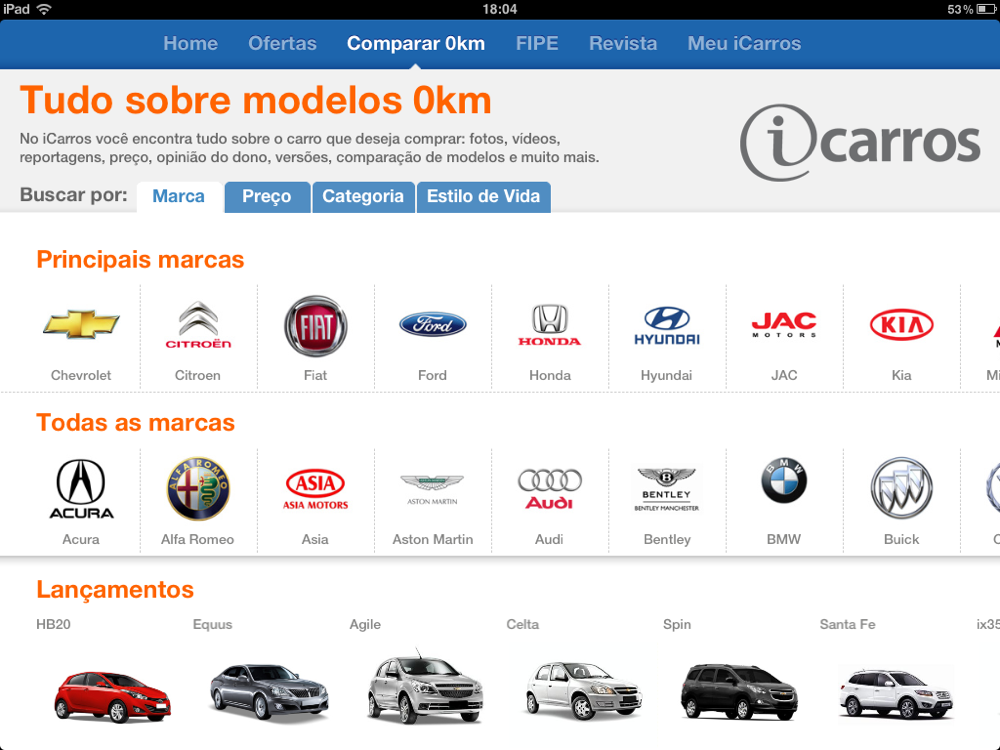Screen dimensions: 1000x750
Task: Pick the BMW roundel logo
Action: [784, 481]
